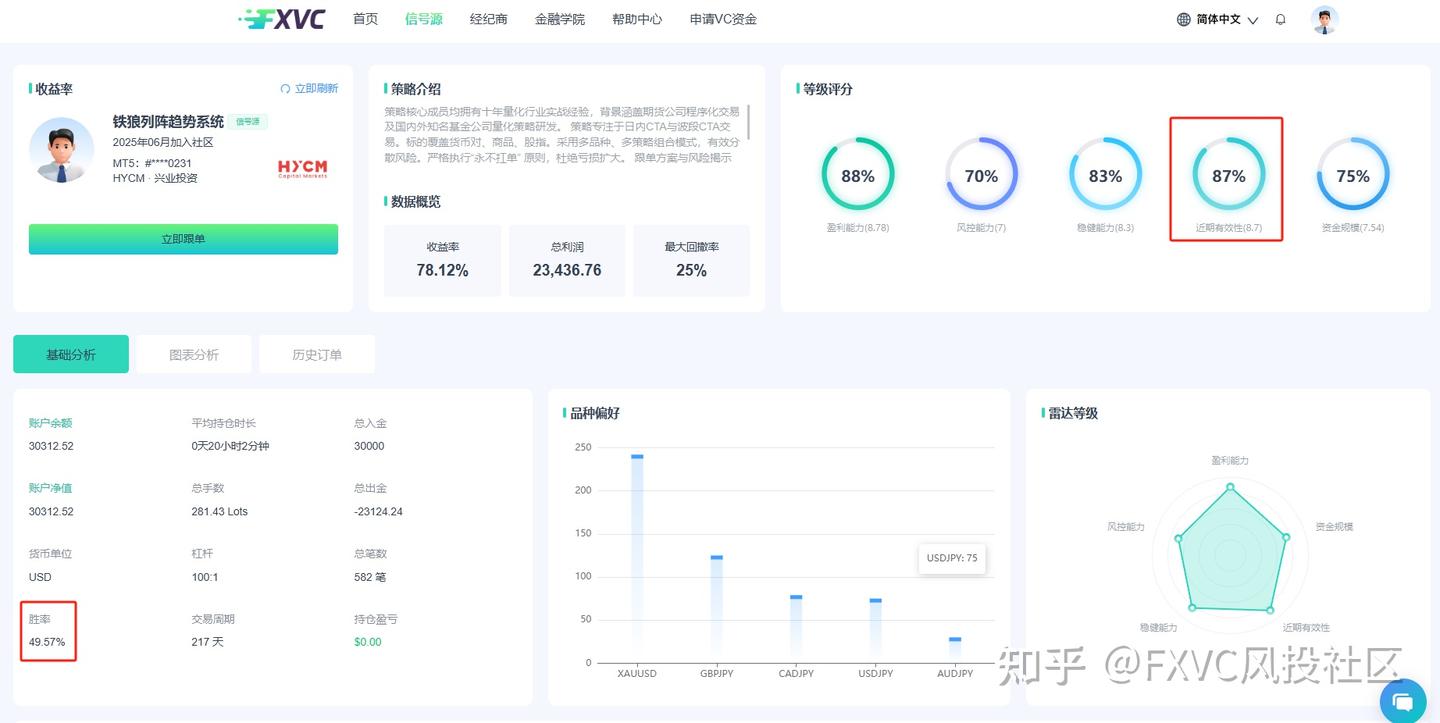Switch to the 图表分析 tab
This screenshot has width=1440, height=723.
click(193, 353)
